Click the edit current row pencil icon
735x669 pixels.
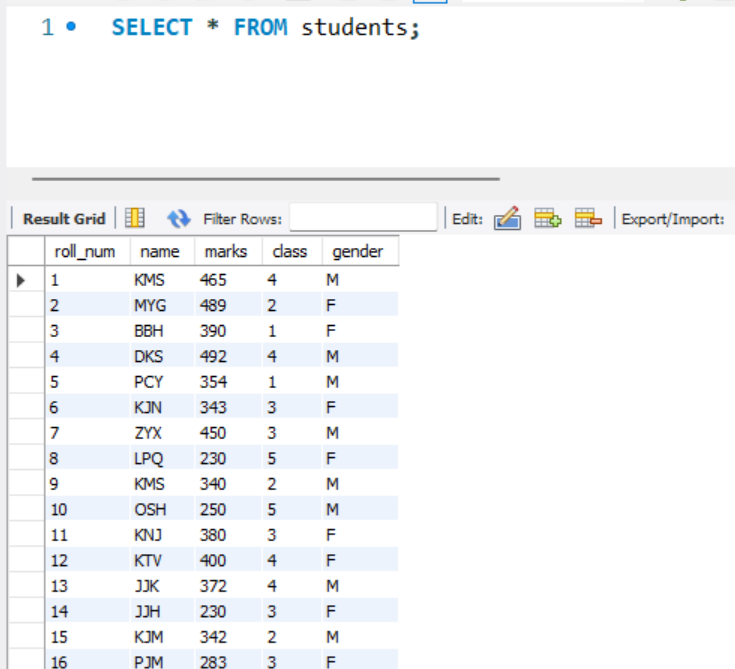point(508,218)
